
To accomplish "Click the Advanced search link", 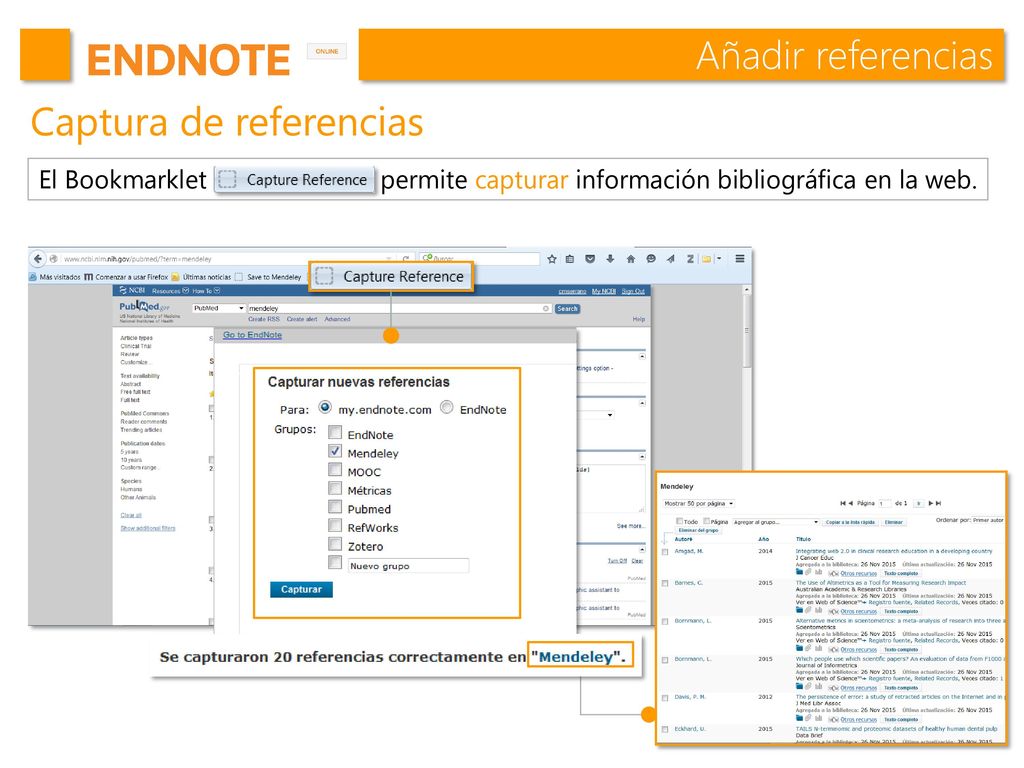I will (337, 319).
